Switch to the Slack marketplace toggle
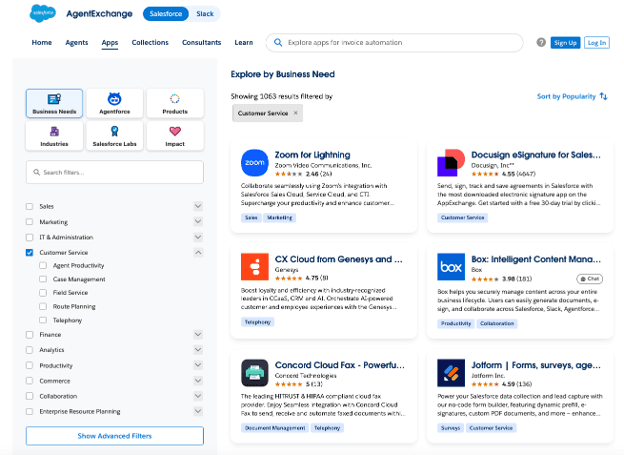This screenshot has width=624, height=455. tap(205, 14)
